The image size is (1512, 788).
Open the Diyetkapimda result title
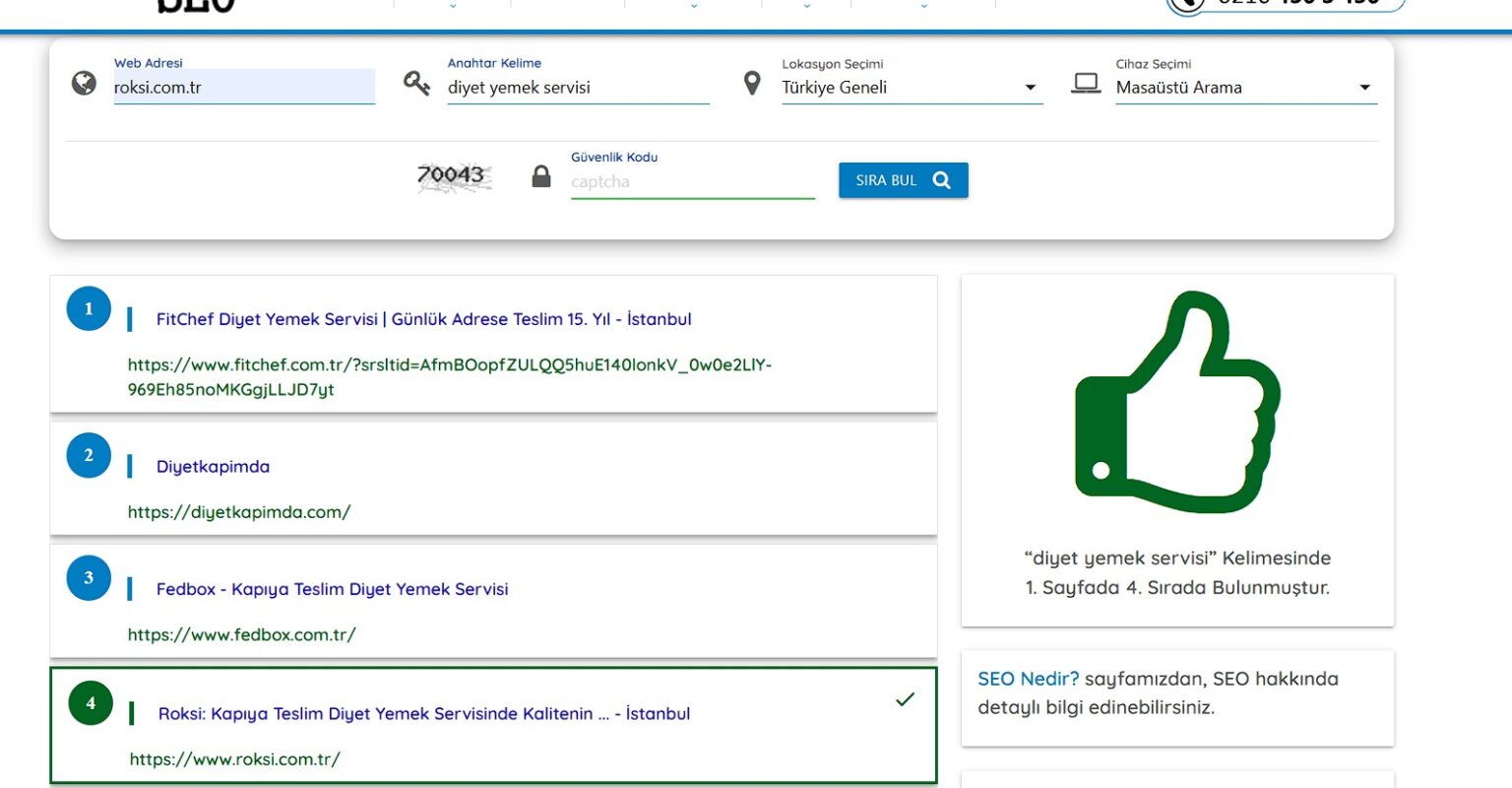click(213, 467)
